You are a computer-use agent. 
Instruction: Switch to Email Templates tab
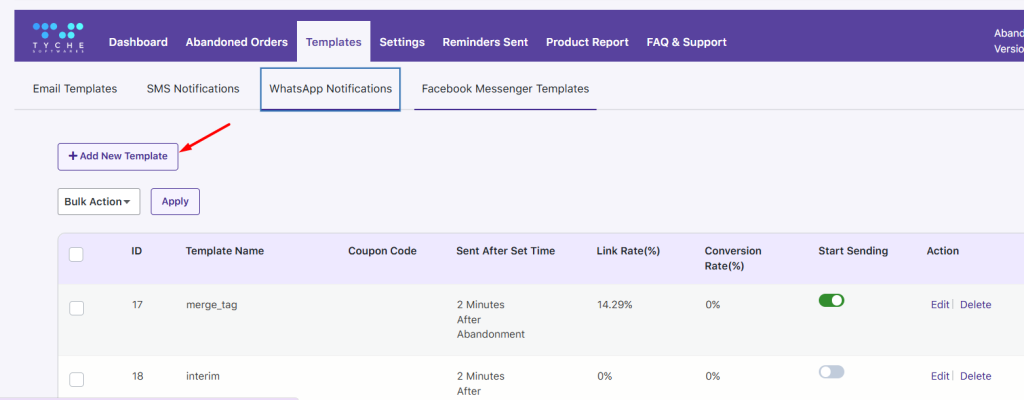75,89
